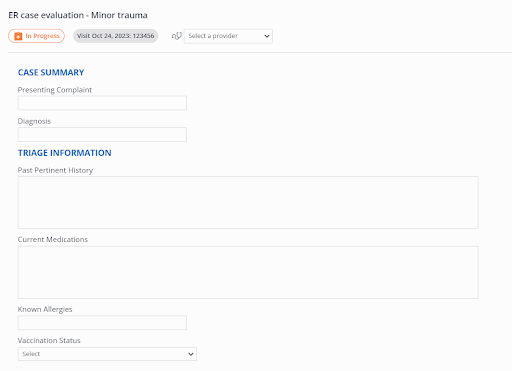Click the provider dropdown chevron arrow
The image size is (512, 371).
coord(267,36)
